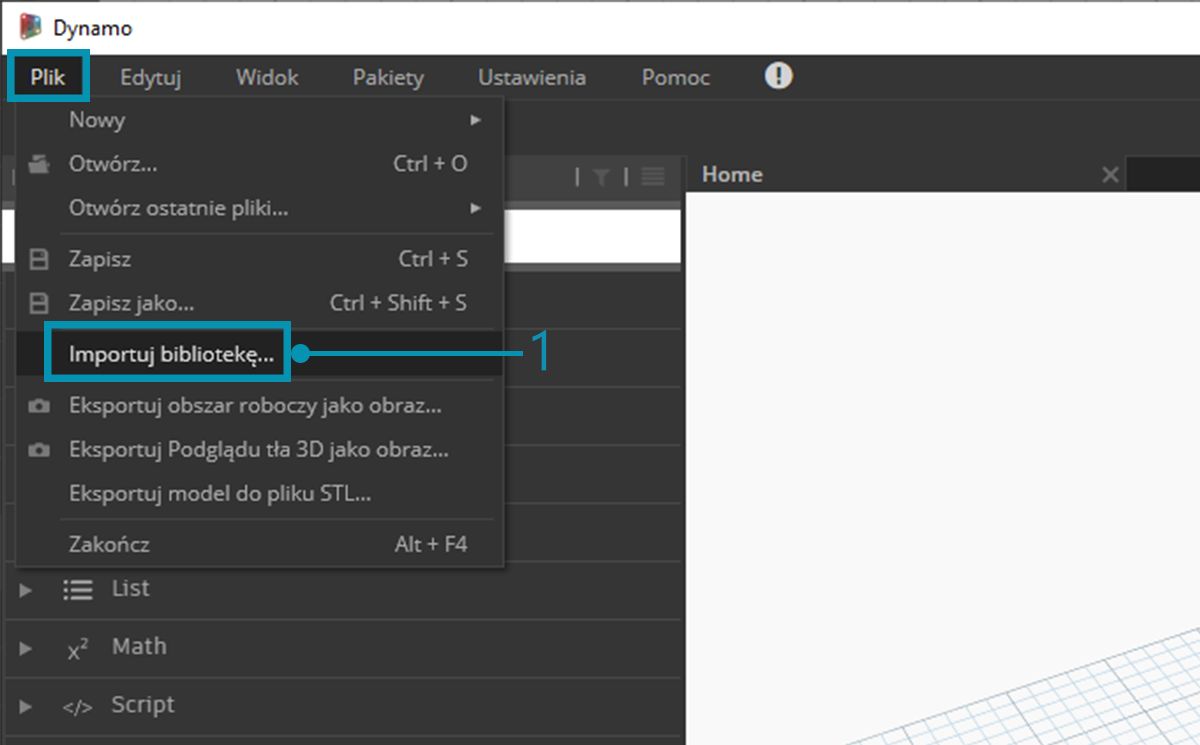Click camera icon beside Eksportuj Podglądu tła
This screenshot has width=1200, height=745.
point(39,451)
